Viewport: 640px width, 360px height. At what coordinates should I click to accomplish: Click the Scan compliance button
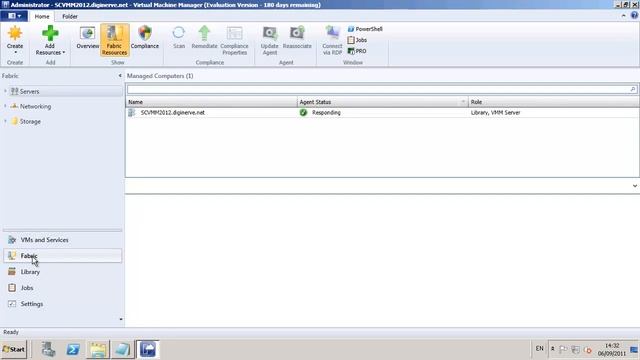click(x=179, y=38)
